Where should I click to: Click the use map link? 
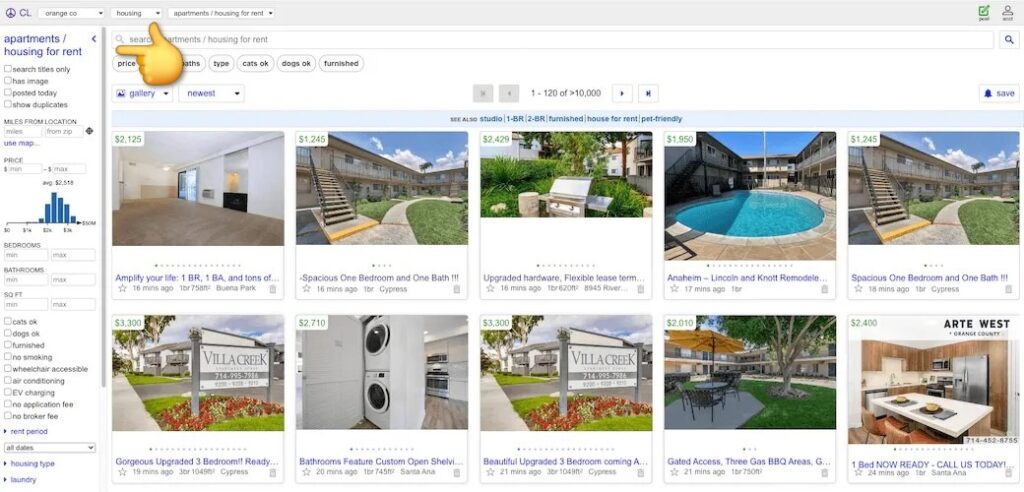21,143
